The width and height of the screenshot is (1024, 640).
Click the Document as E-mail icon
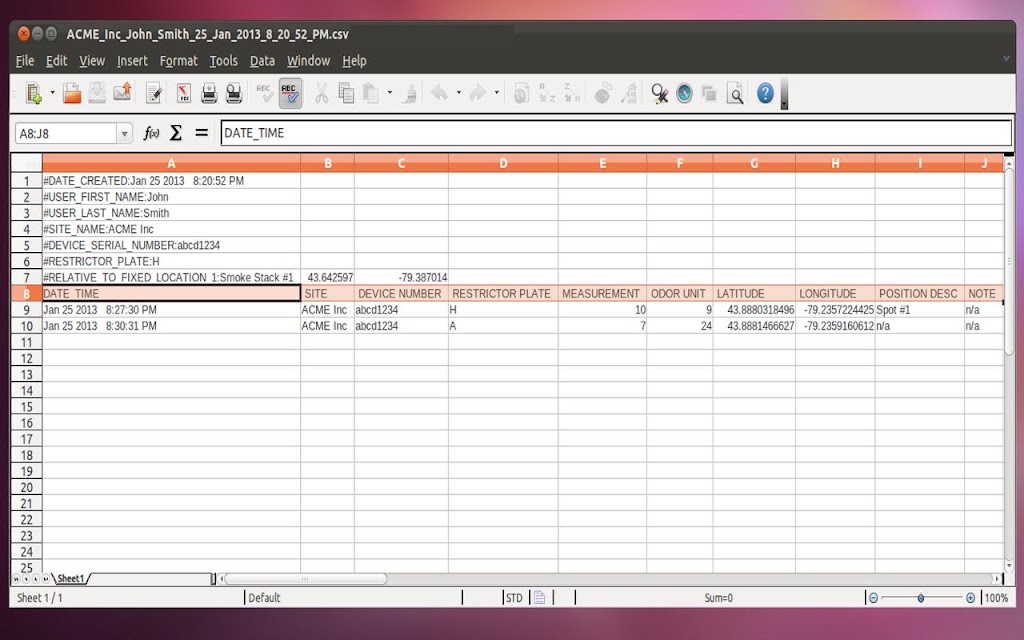[x=122, y=93]
